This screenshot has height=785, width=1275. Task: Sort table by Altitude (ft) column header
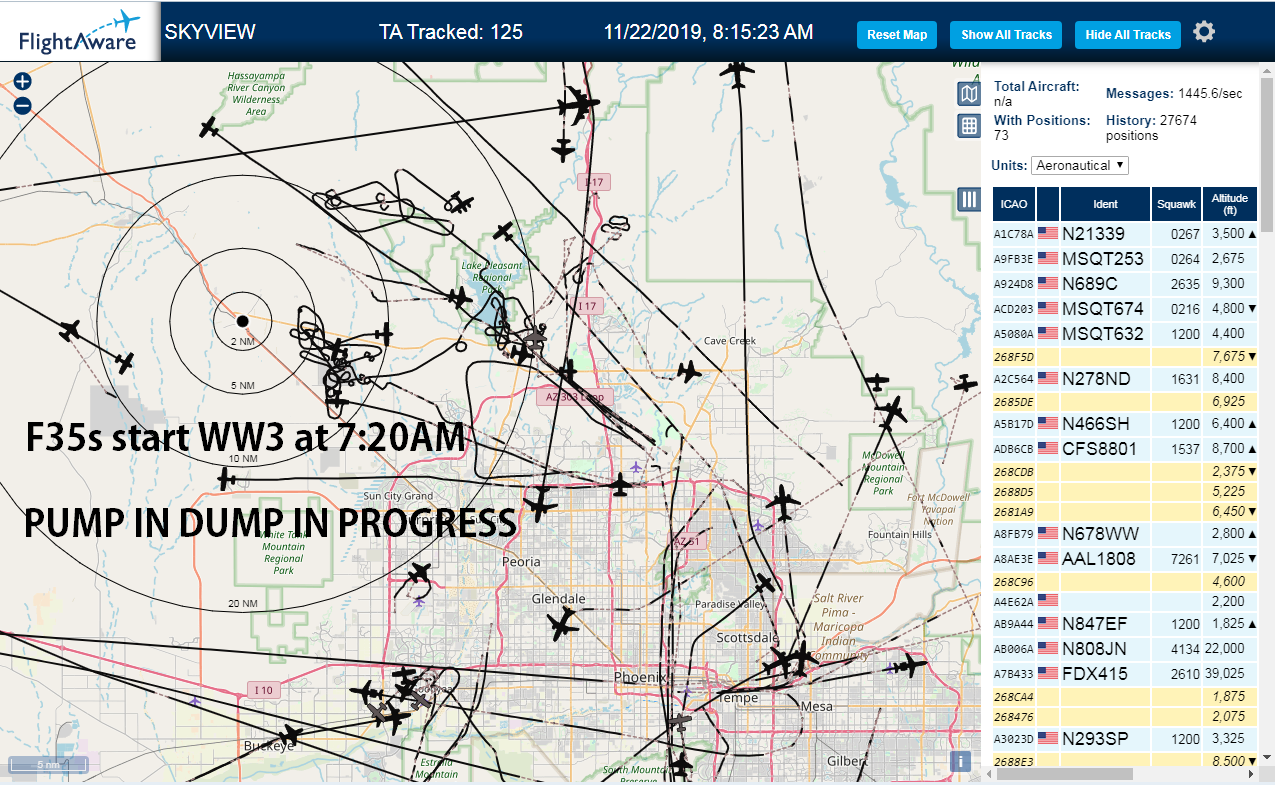point(1231,204)
